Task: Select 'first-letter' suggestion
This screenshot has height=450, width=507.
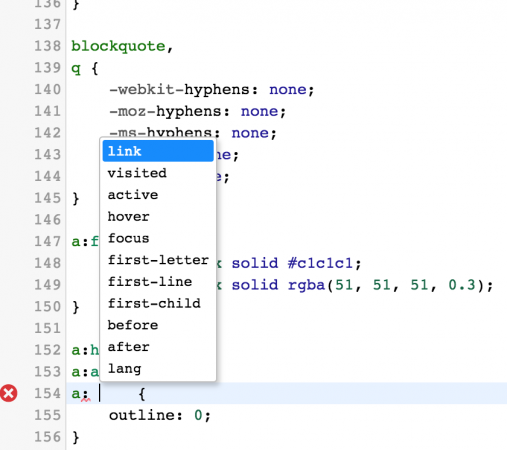Action: (x=158, y=260)
